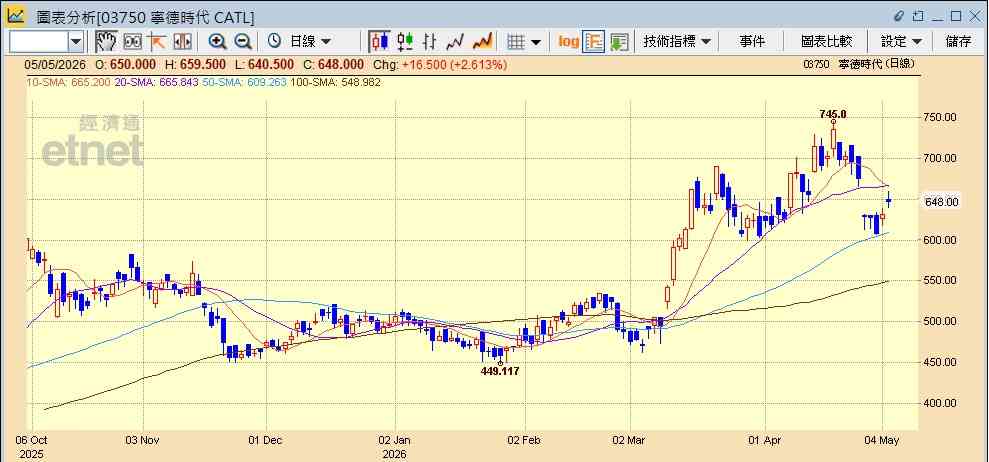
Task: Click the clock period icon
Action: [274, 42]
